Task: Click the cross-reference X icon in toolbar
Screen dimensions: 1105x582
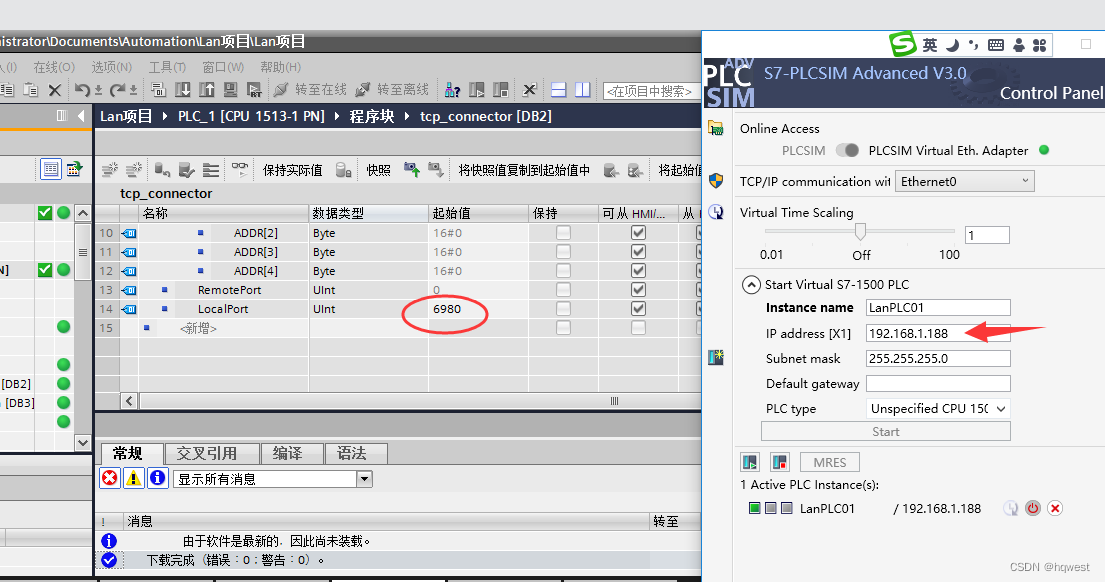Action: [530, 90]
